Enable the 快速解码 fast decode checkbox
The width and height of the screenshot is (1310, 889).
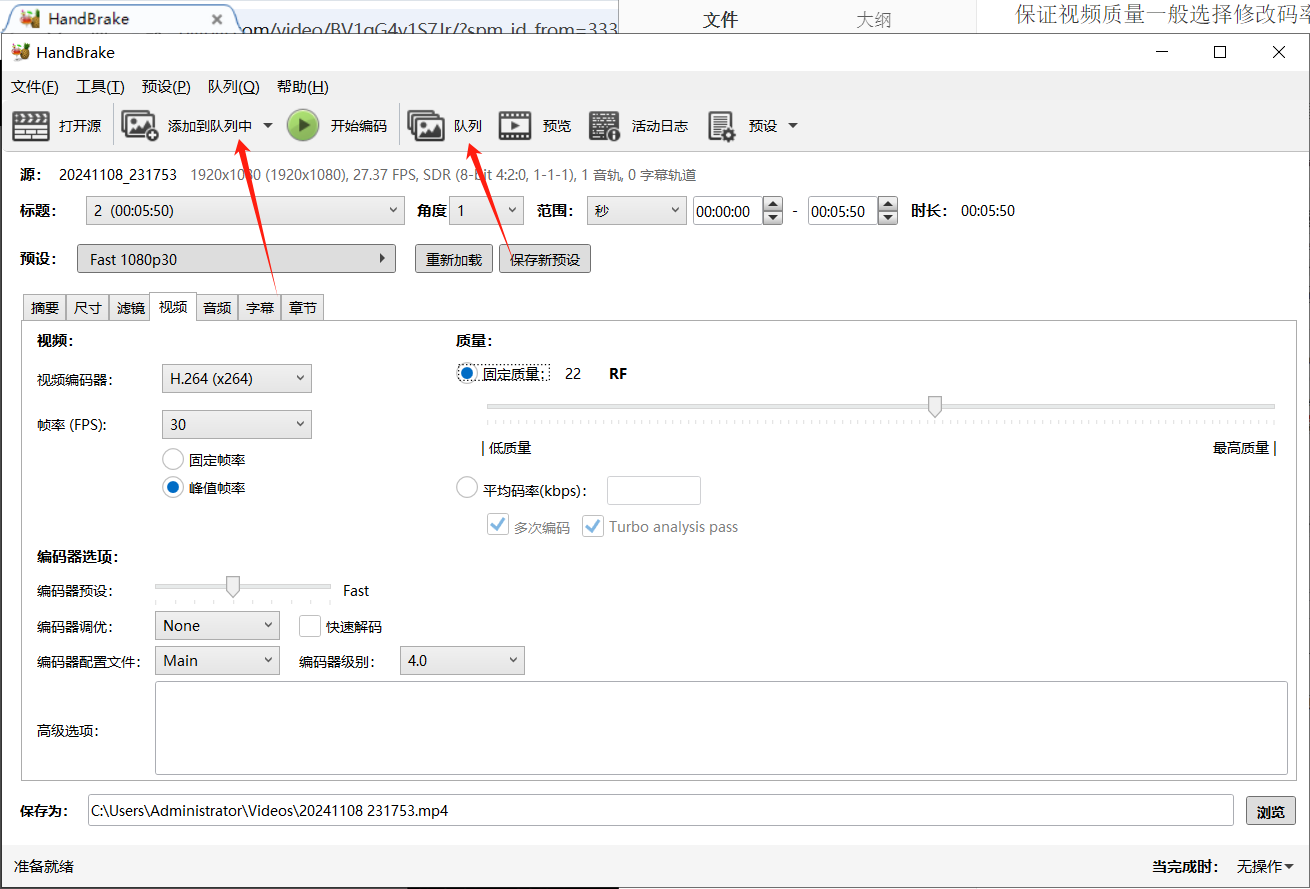[310, 626]
